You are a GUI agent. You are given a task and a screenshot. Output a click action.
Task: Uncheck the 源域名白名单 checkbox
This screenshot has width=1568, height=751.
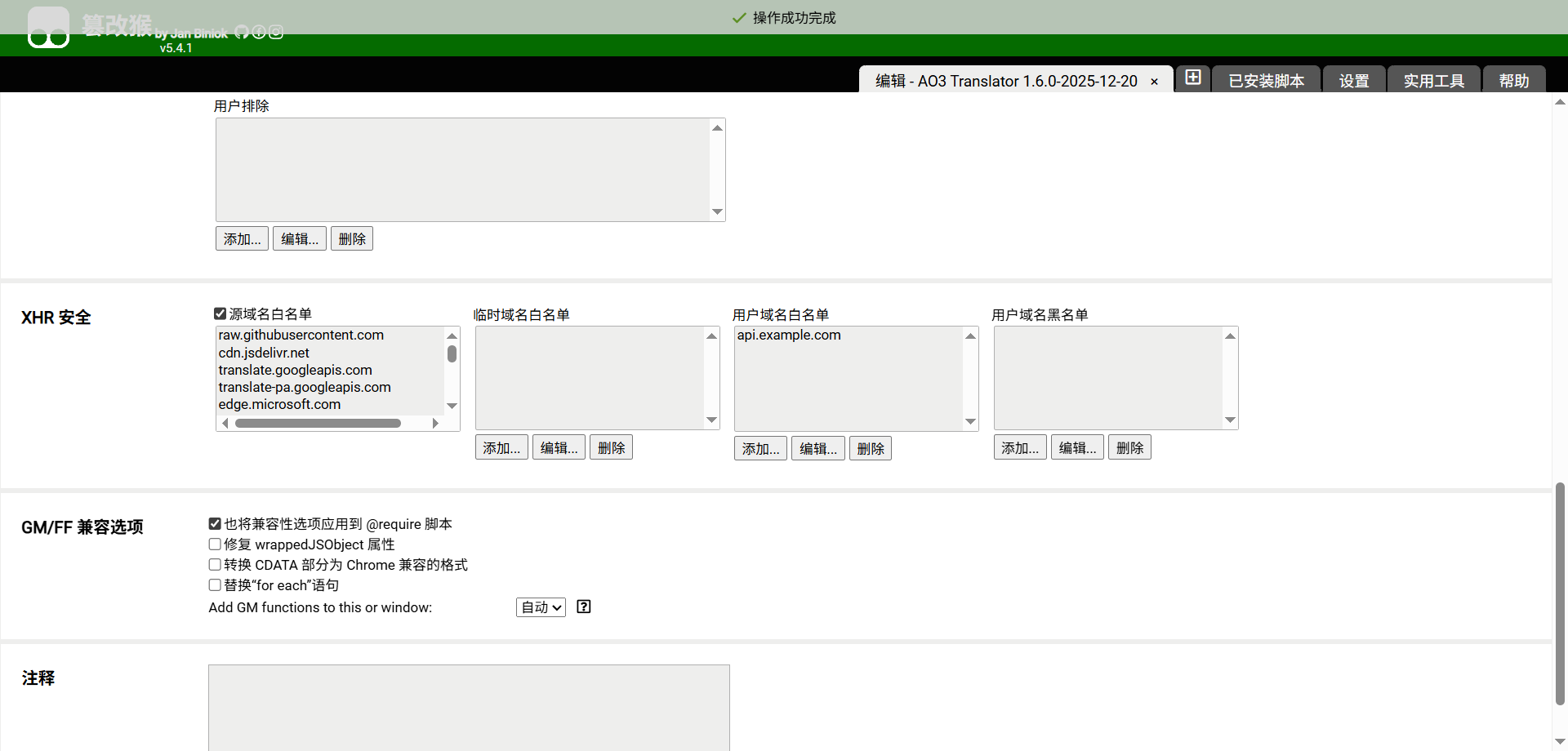coord(220,313)
